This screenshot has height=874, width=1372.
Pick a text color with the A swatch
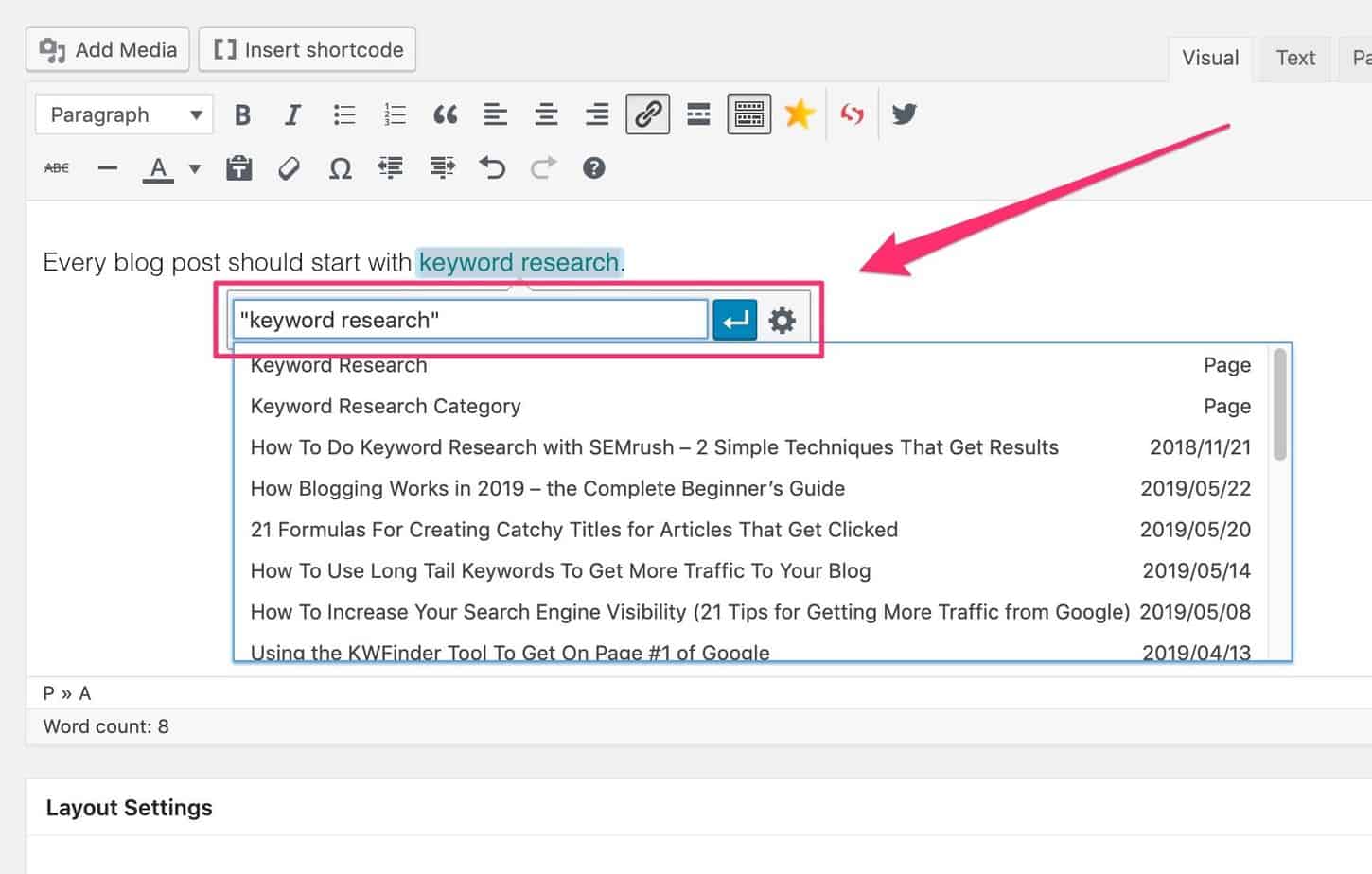pyautogui.click(x=158, y=167)
